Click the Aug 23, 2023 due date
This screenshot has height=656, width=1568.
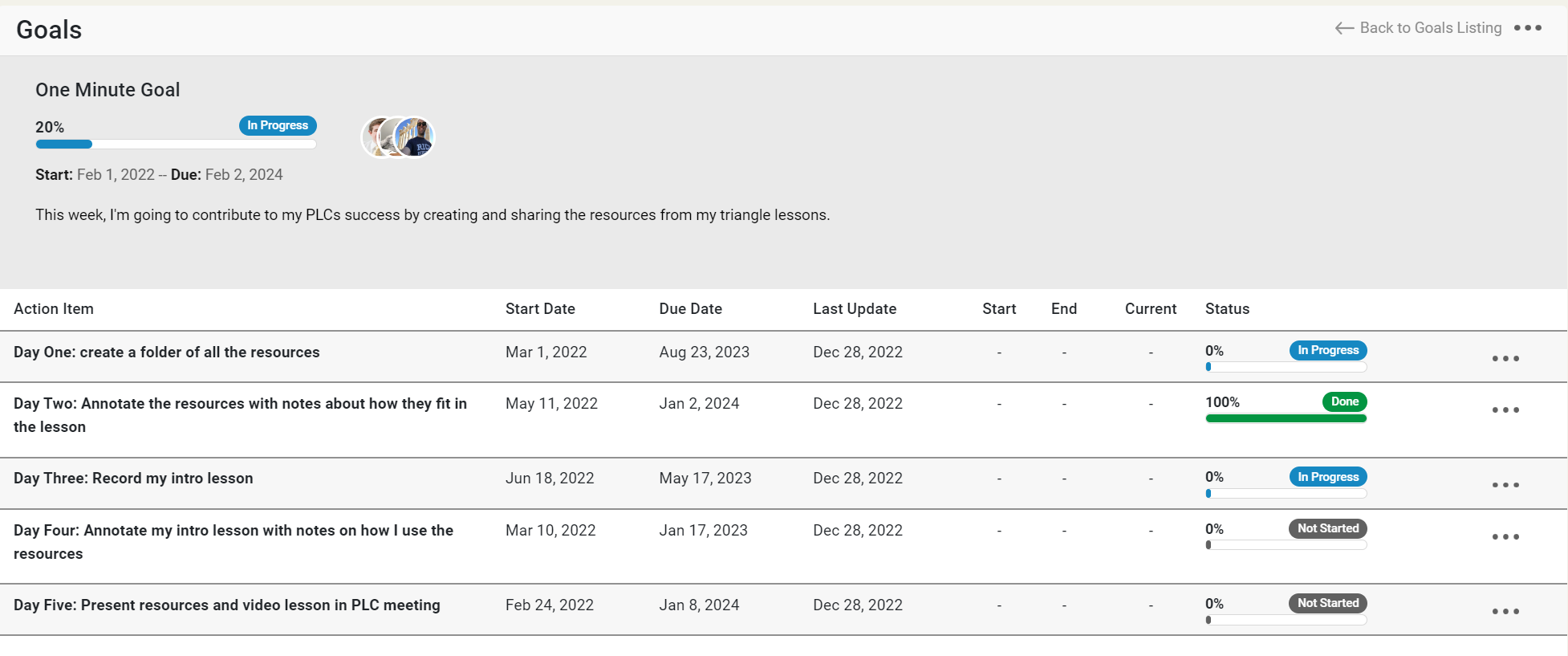[705, 352]
